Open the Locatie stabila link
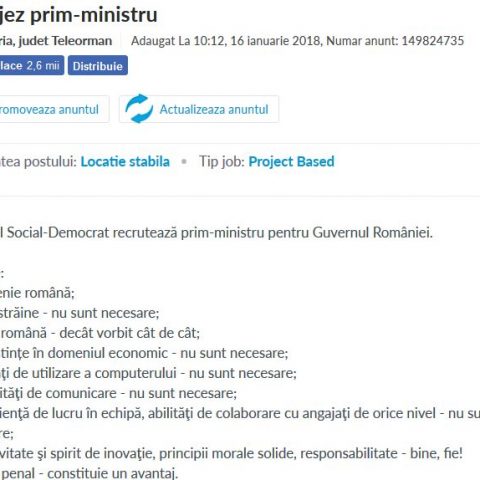This screenshot has width=480, height=480. 125,162
